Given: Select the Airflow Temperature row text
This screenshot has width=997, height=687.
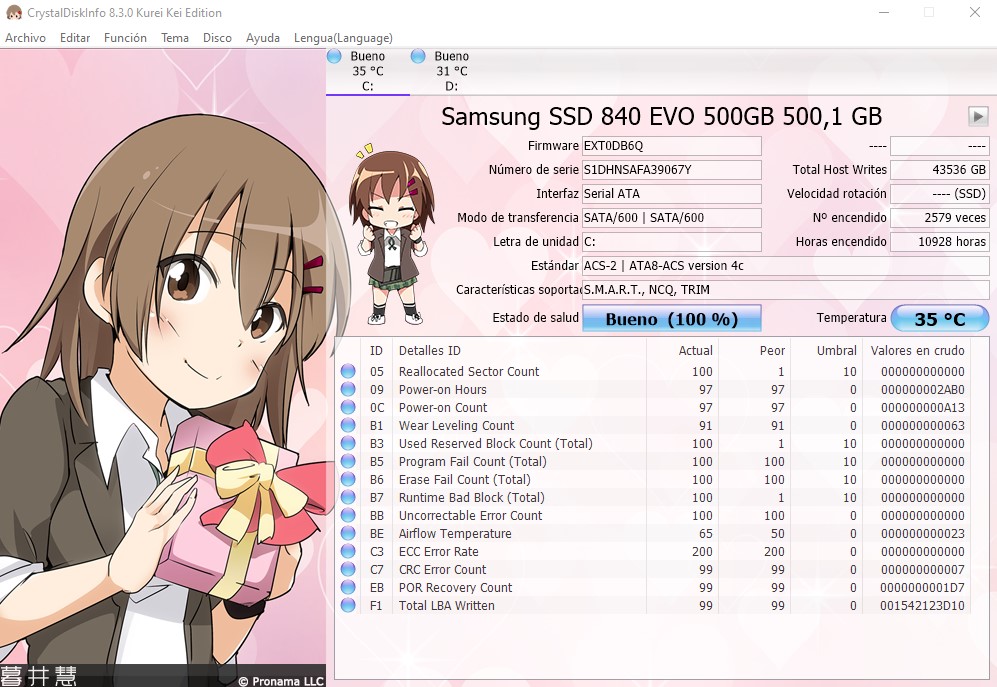Looking at the screenshot, I should 455,534.
